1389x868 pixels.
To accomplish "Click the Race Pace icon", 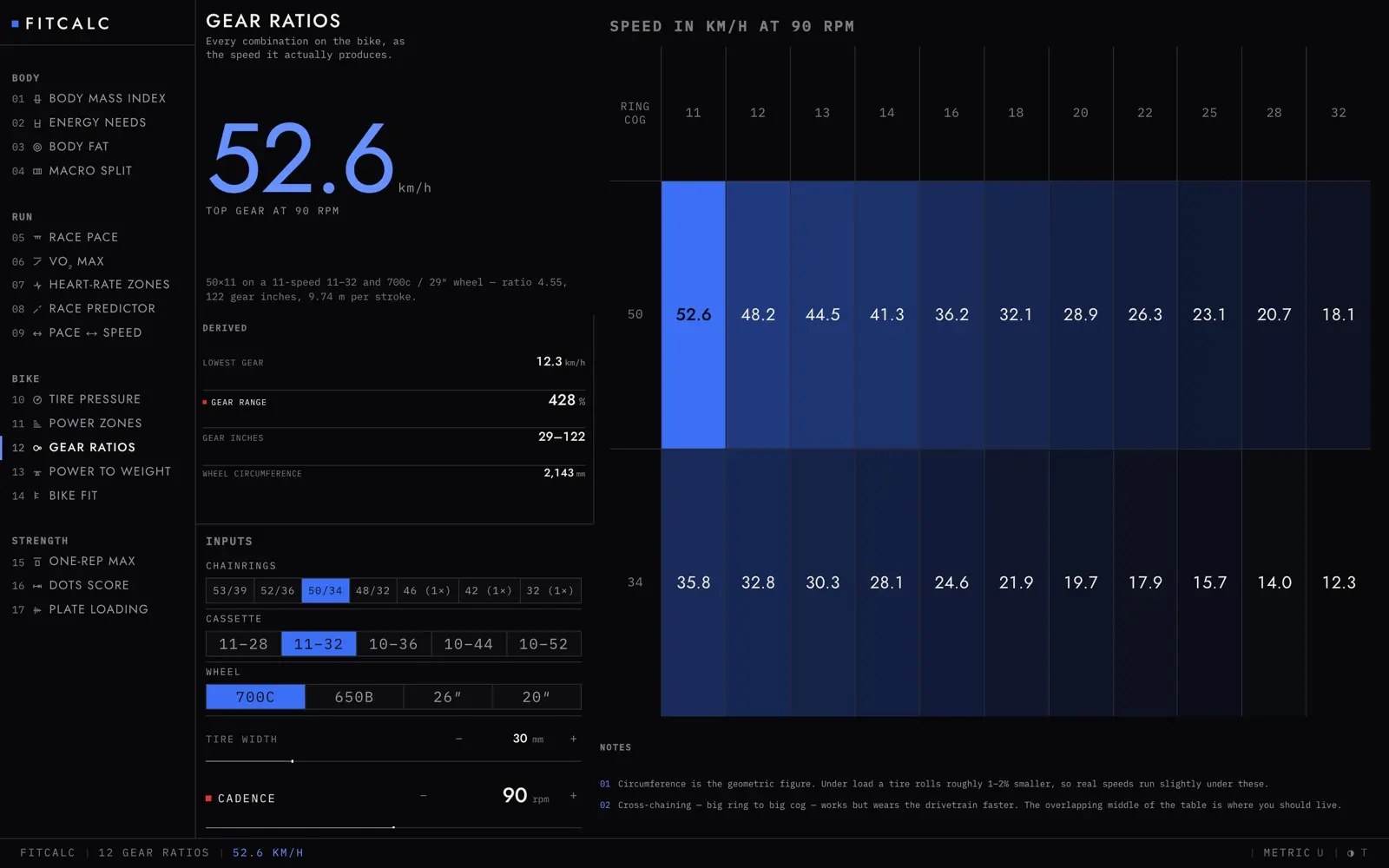I will point(37,238).
